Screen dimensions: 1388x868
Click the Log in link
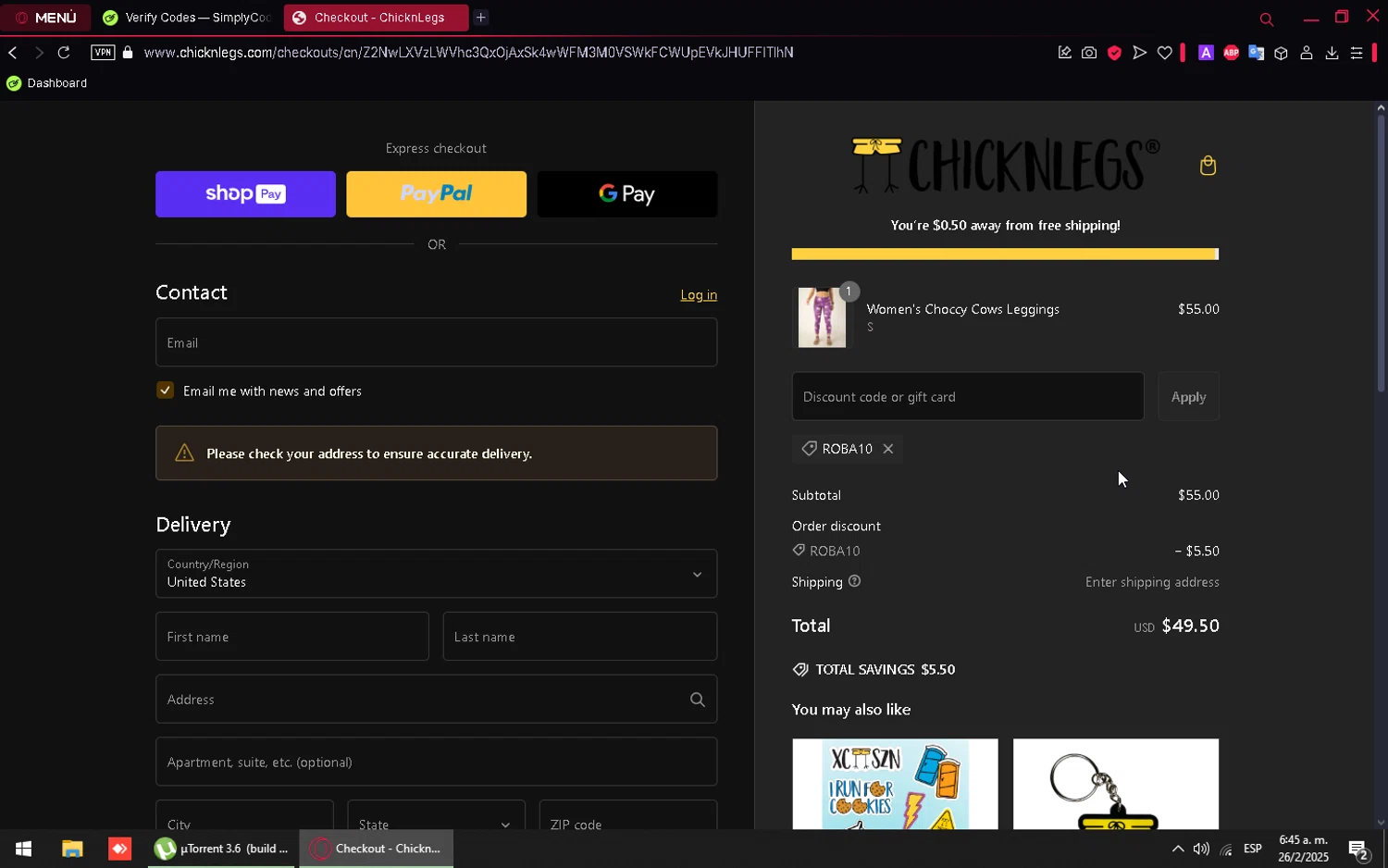tap(699, 295)
